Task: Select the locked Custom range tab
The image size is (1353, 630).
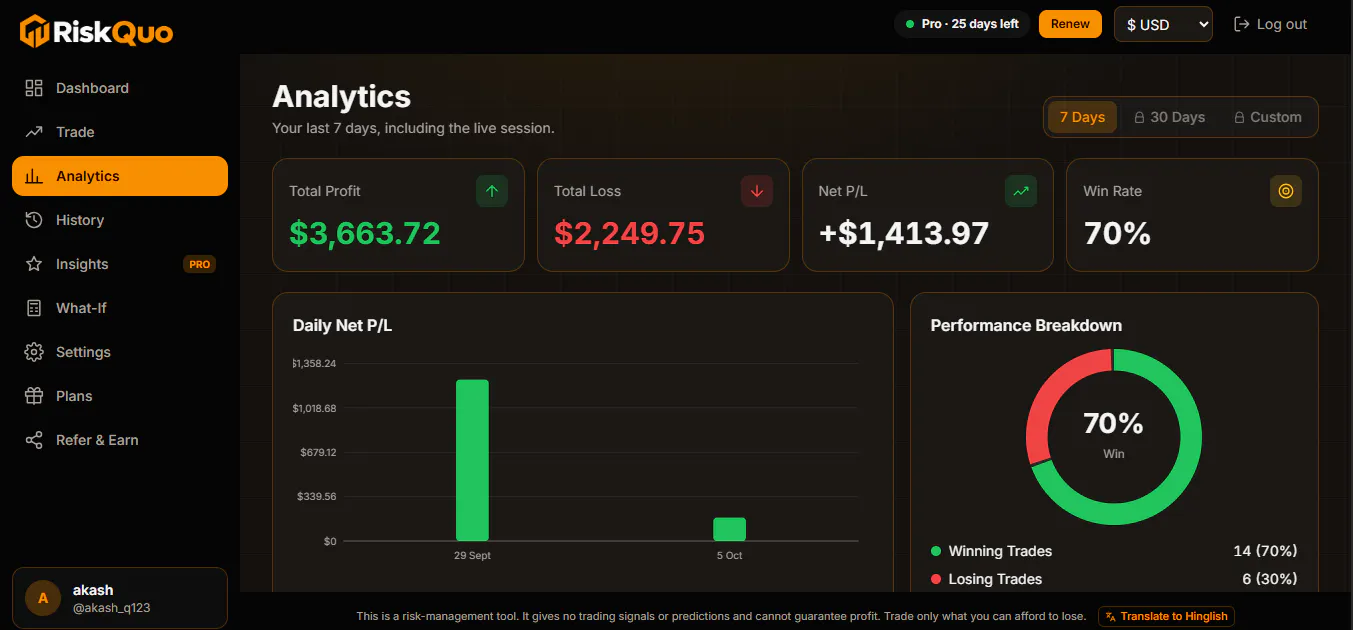Action: coord(1267,117)
